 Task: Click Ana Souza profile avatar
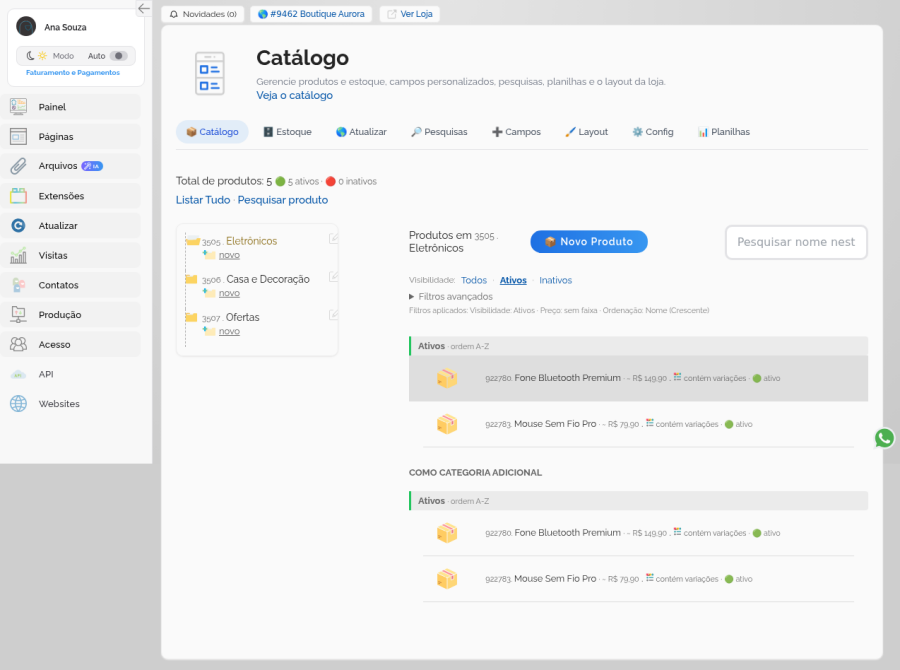(x=26, y=26)
